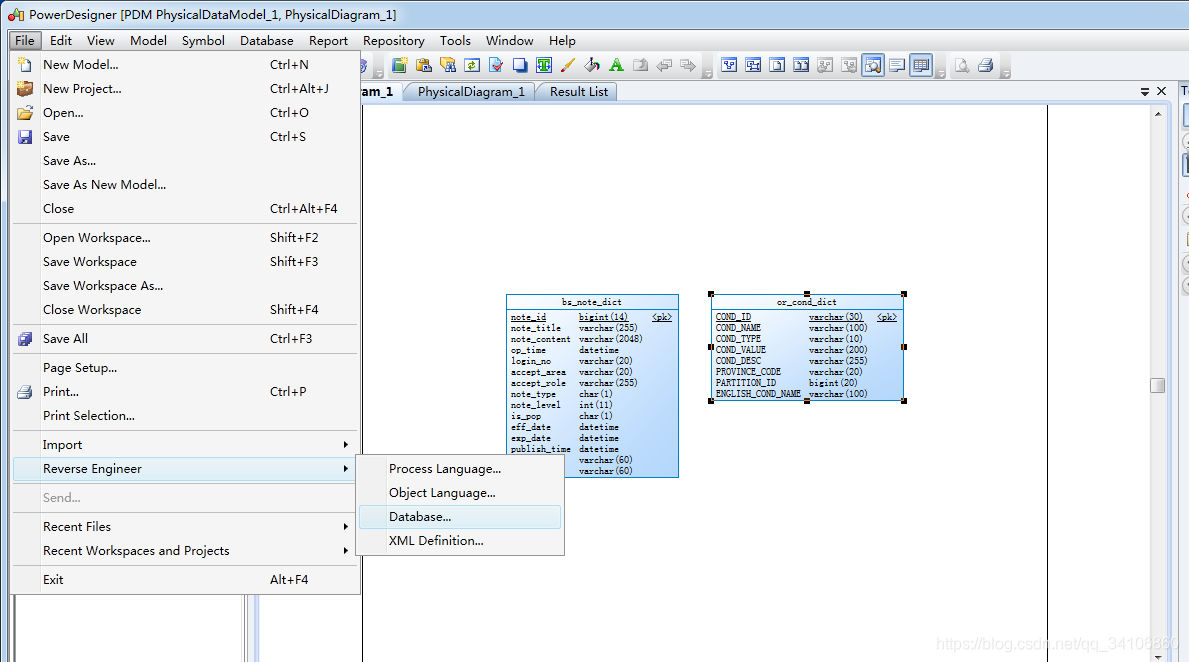Viewport: 1189px width, 662px height.
Task: Select Print Selection... entry
Action: (x=185, y=416)
